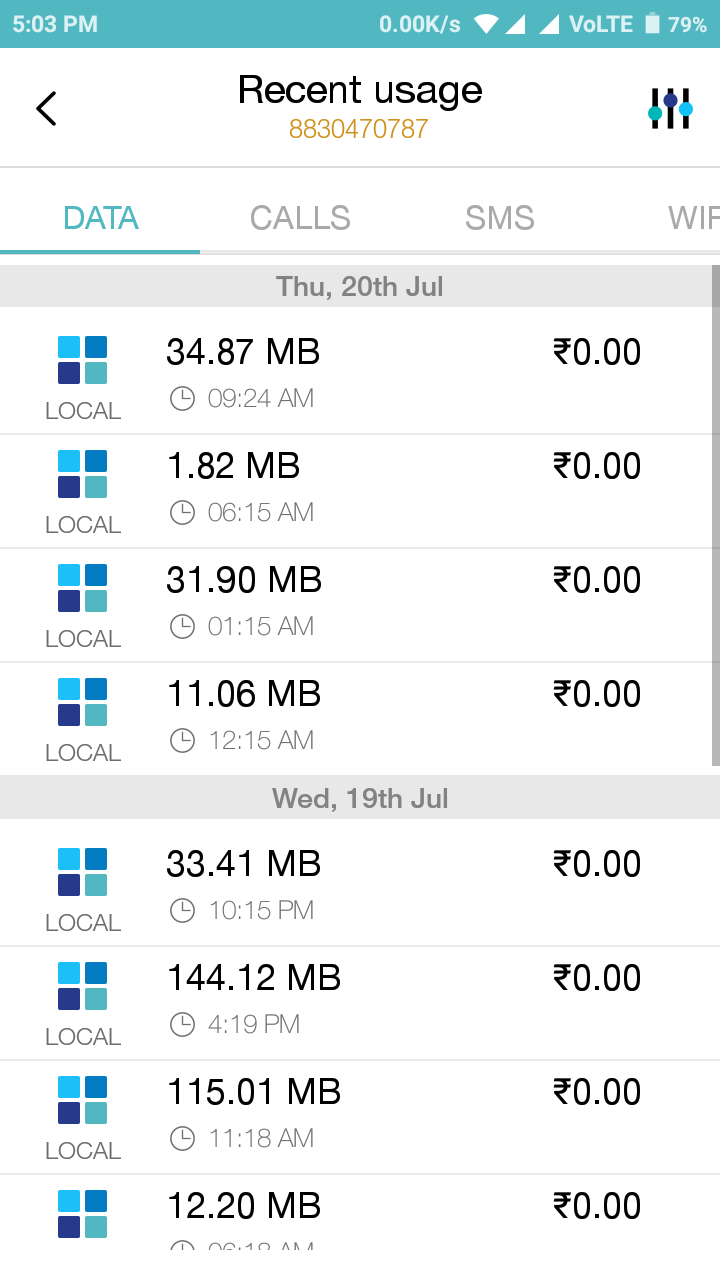
Task: Open the filter sliders icon
Action: (x=670, y=108)
